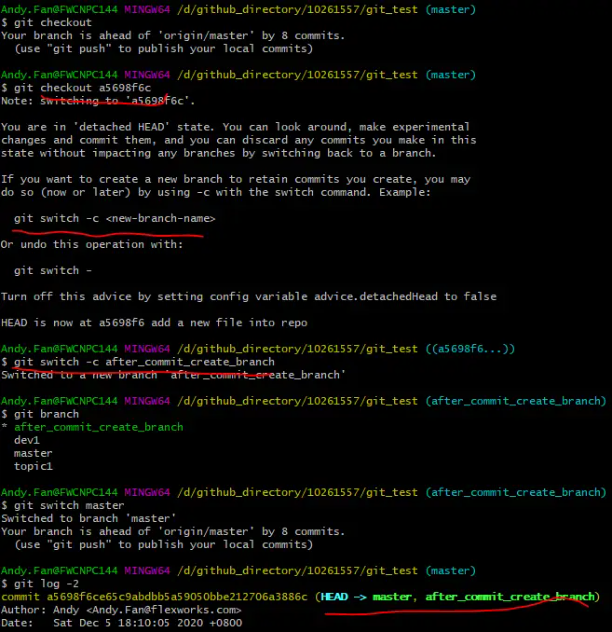
Task: Click the 'git switch master' command line
Action: 63,505
